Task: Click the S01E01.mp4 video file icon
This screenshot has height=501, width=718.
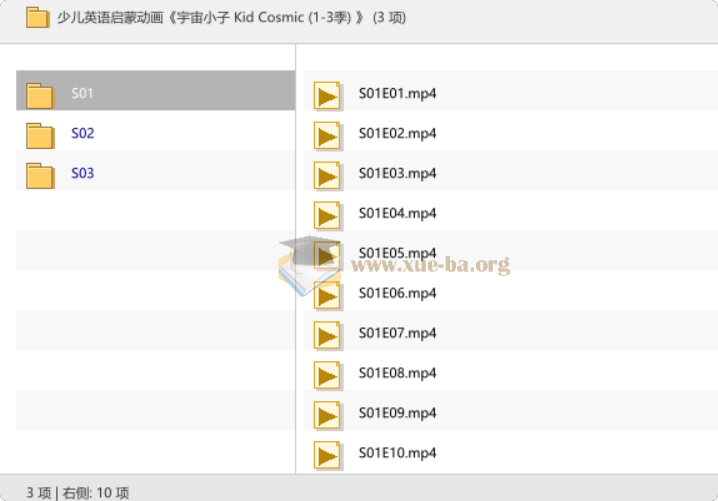Action: pos(327,95)
